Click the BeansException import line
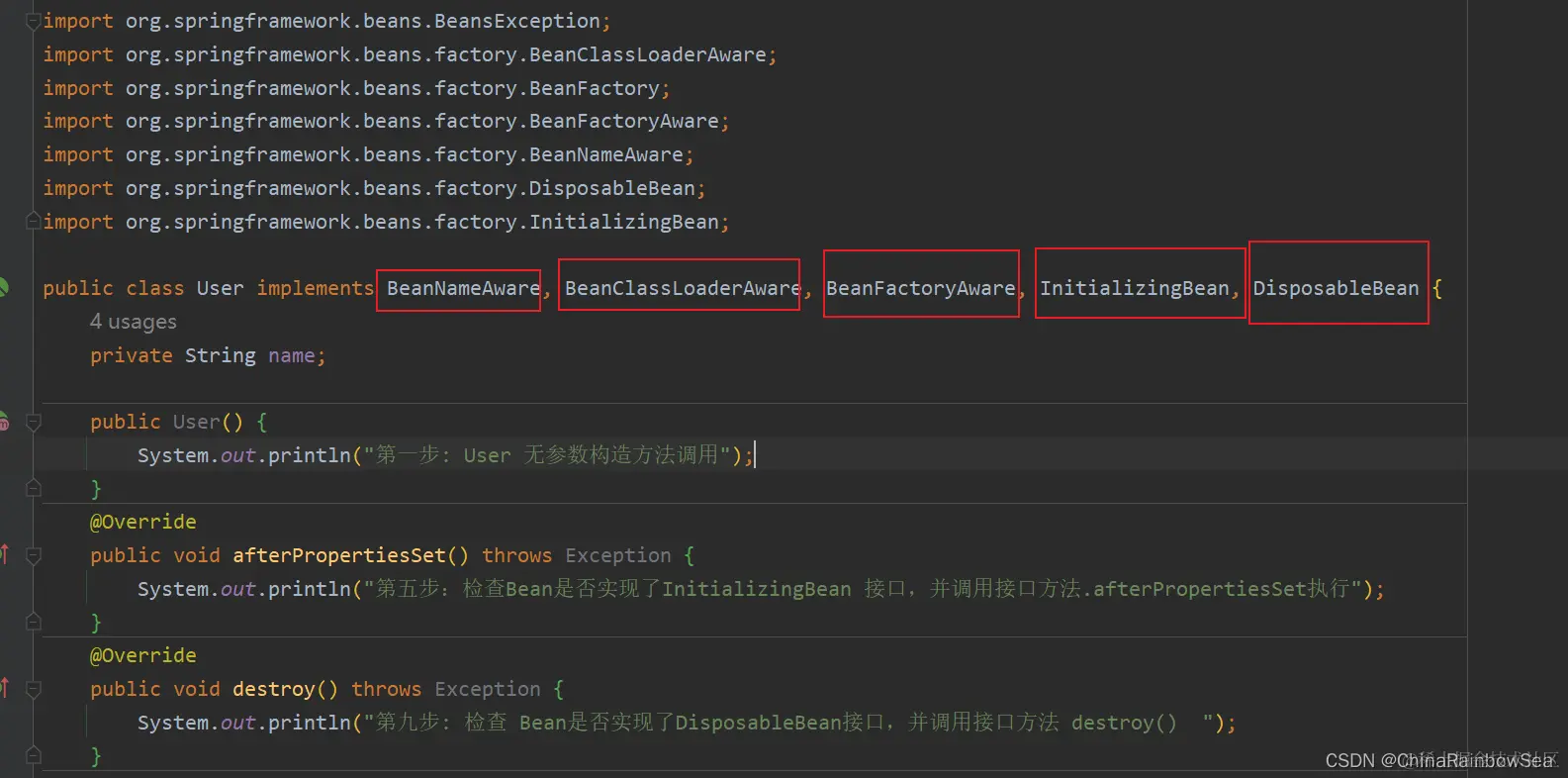 click(326, 21)
